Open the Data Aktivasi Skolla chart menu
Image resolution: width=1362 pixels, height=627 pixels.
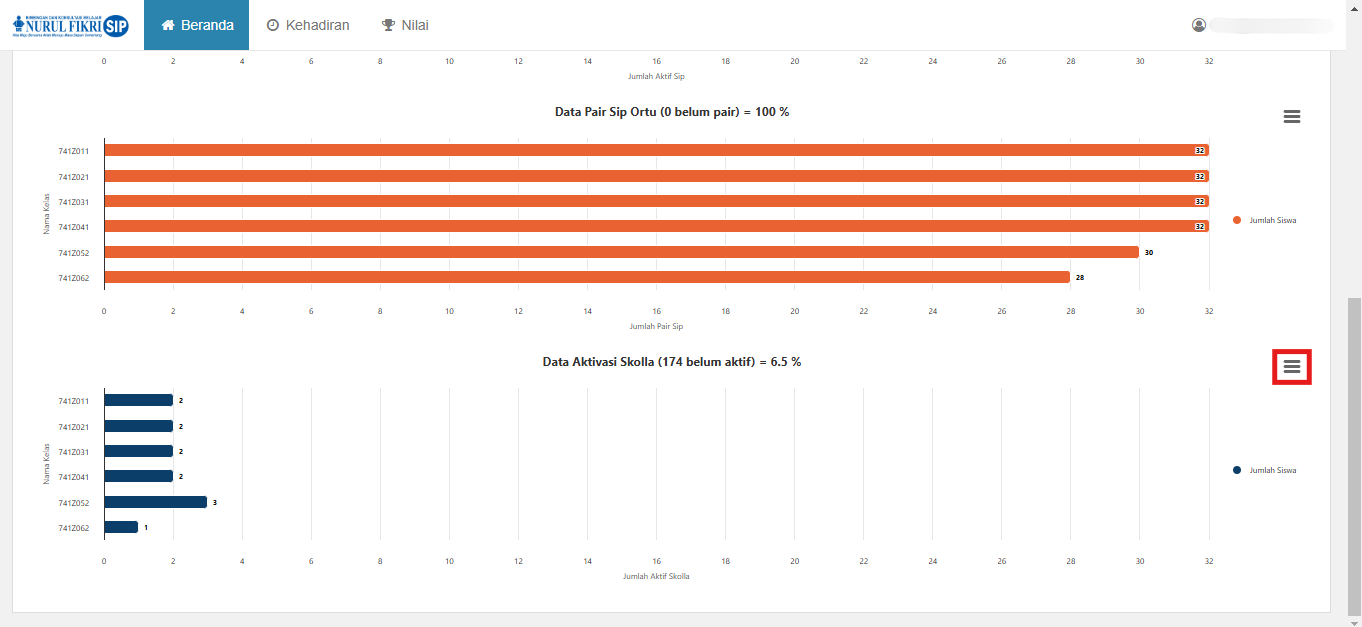1291,367
